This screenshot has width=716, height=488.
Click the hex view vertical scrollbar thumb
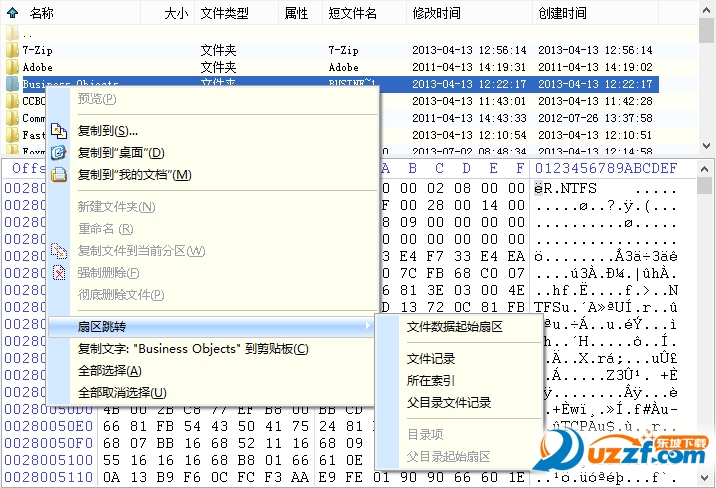click(x=707, y=185)
